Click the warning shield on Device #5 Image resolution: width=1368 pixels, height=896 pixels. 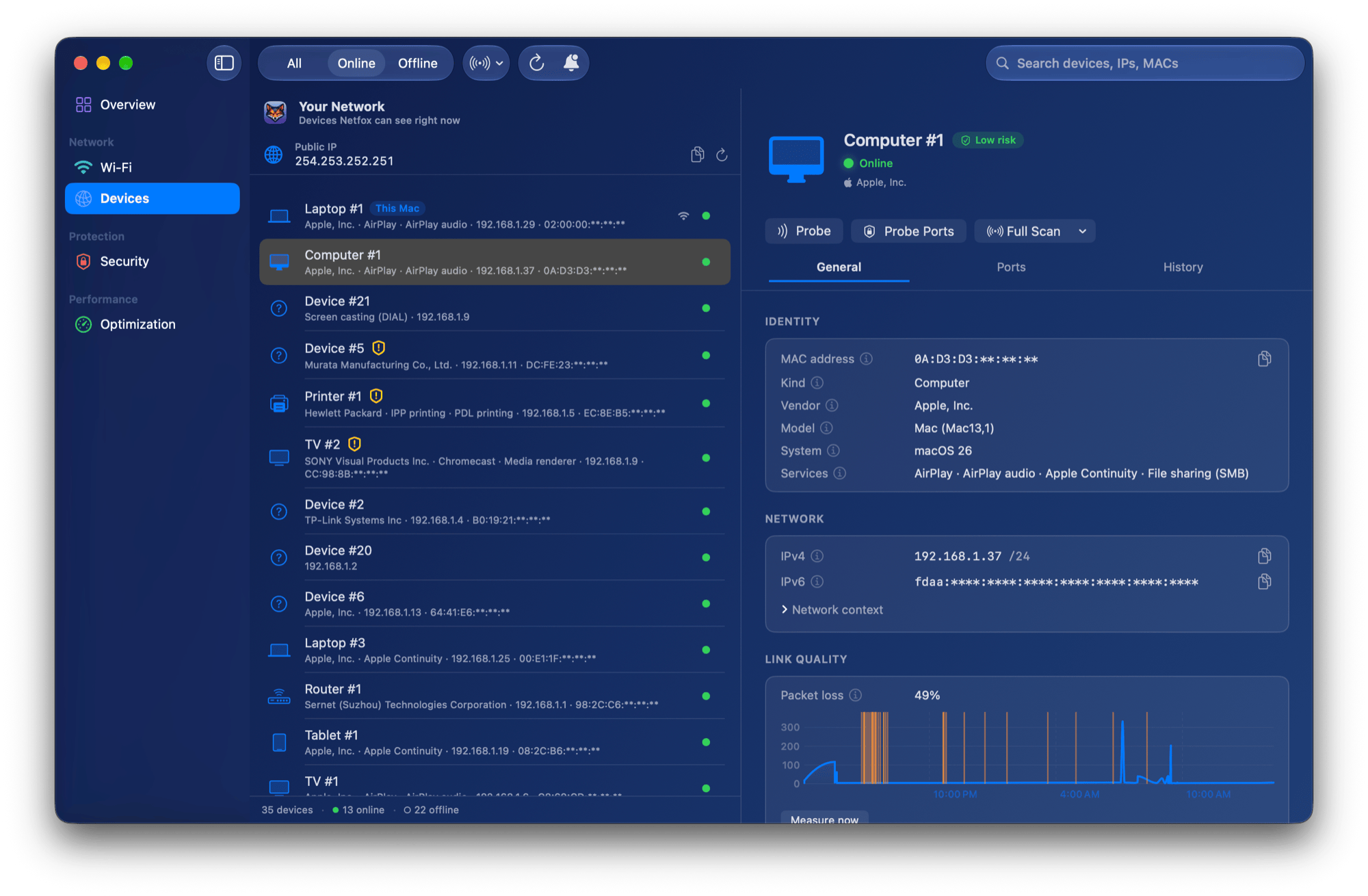[x=378, y=348]
